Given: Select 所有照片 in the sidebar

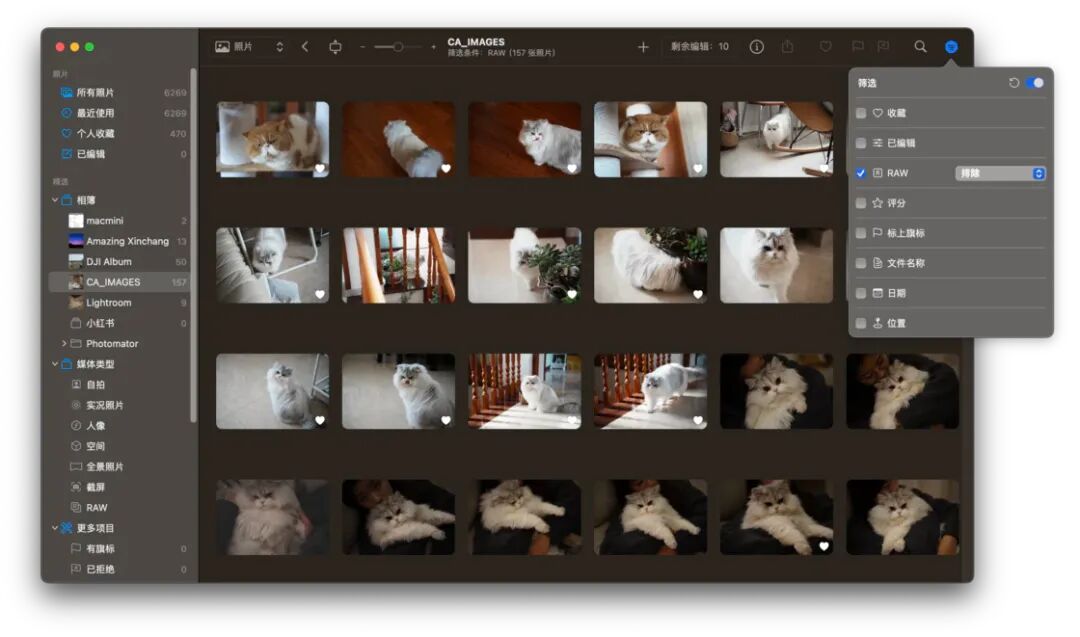Looking at the screenshot, I should 119,93.
